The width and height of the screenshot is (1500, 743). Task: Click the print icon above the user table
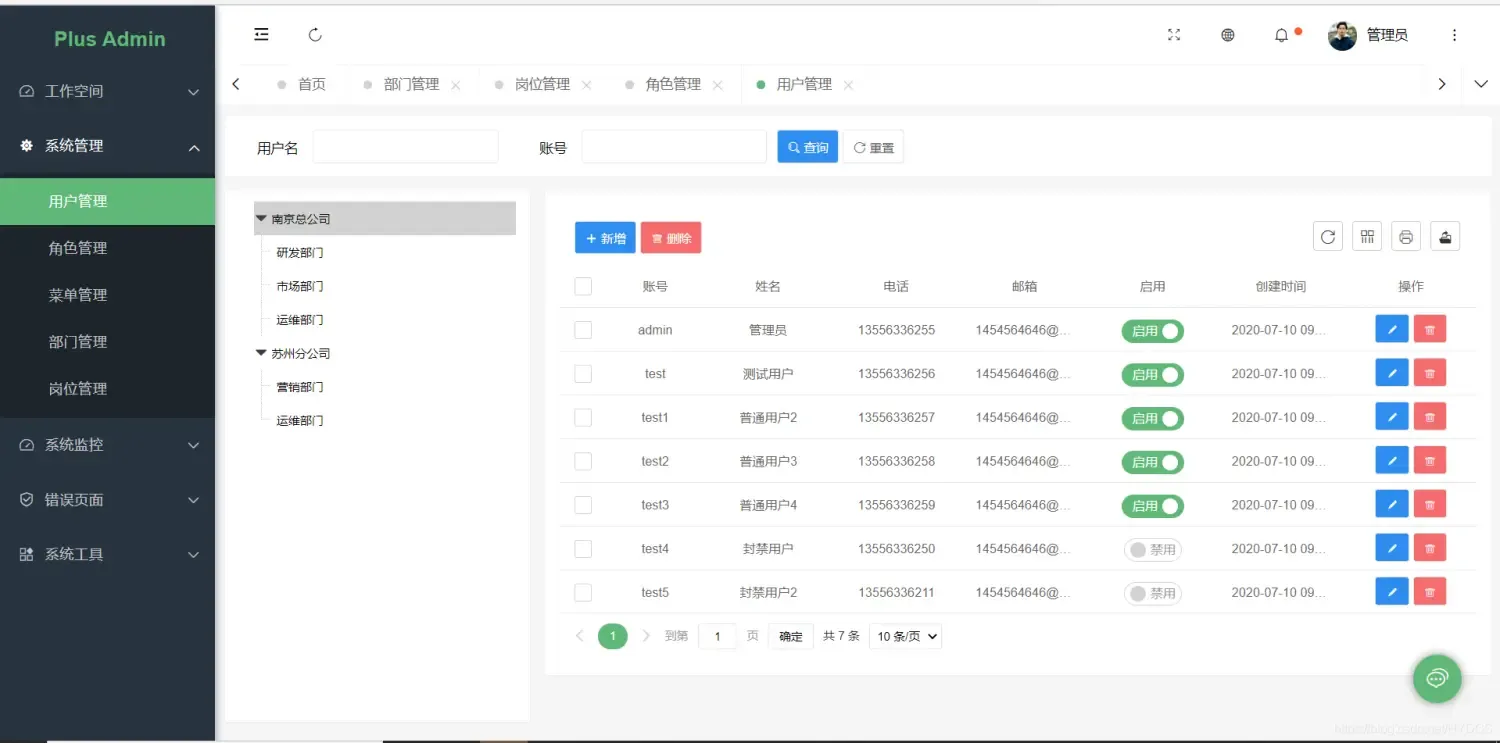1405,236
